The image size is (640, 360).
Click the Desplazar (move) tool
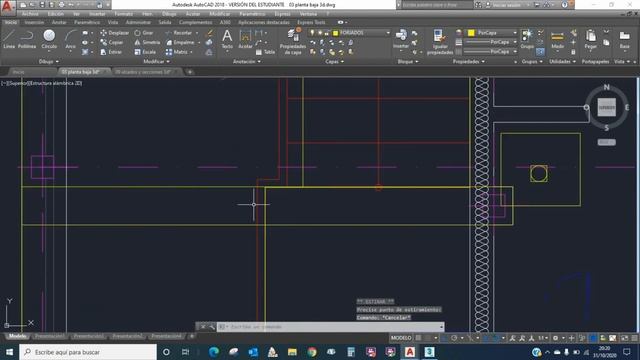114,33
